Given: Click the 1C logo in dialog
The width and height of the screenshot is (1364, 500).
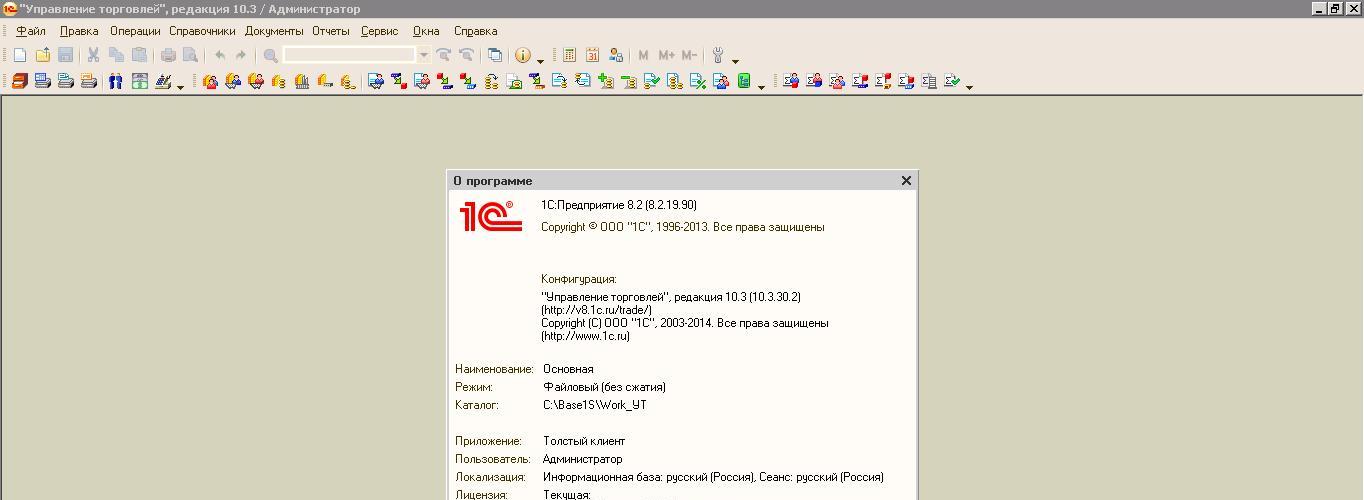Looking at the screenshot, I should 491,216.
